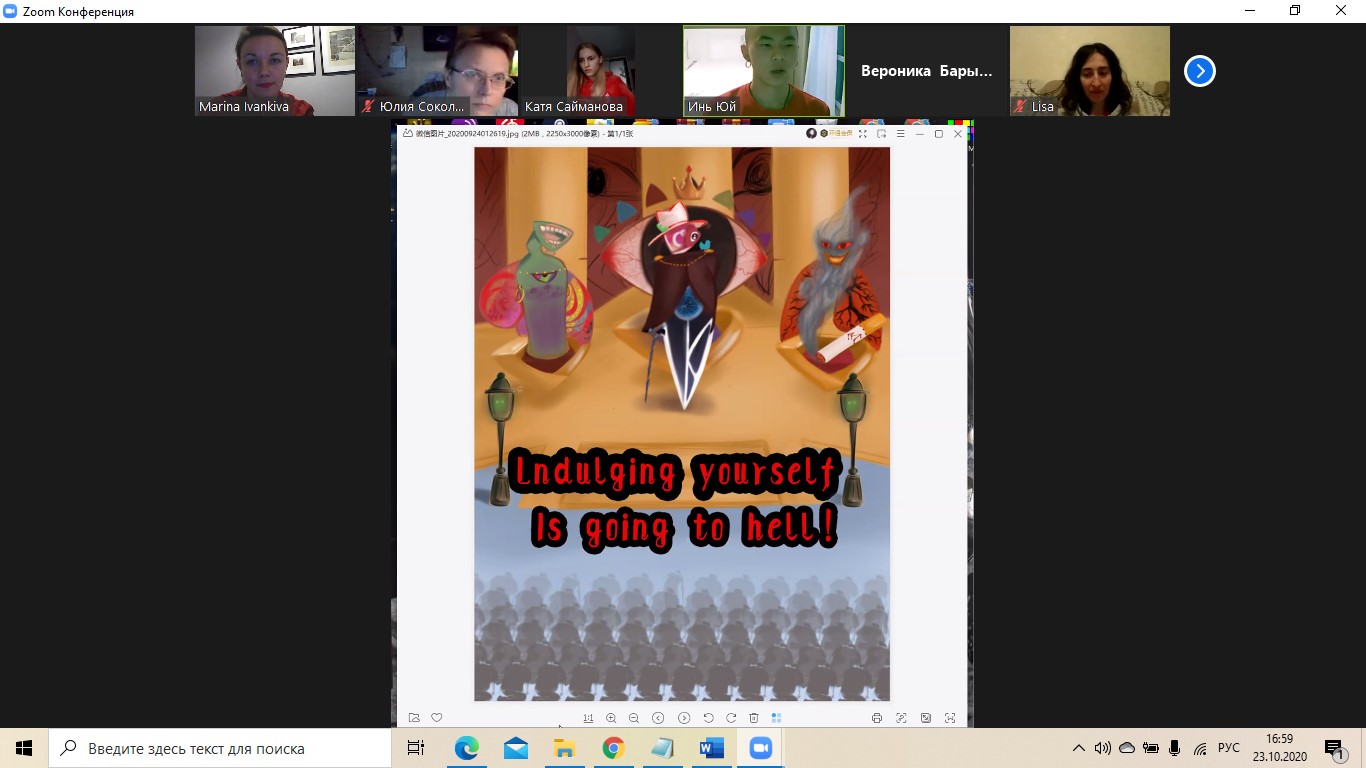This screenshot has height=768, width=1366.
Task: Open the Windows Start menu
Action: [x=24, y=748]
